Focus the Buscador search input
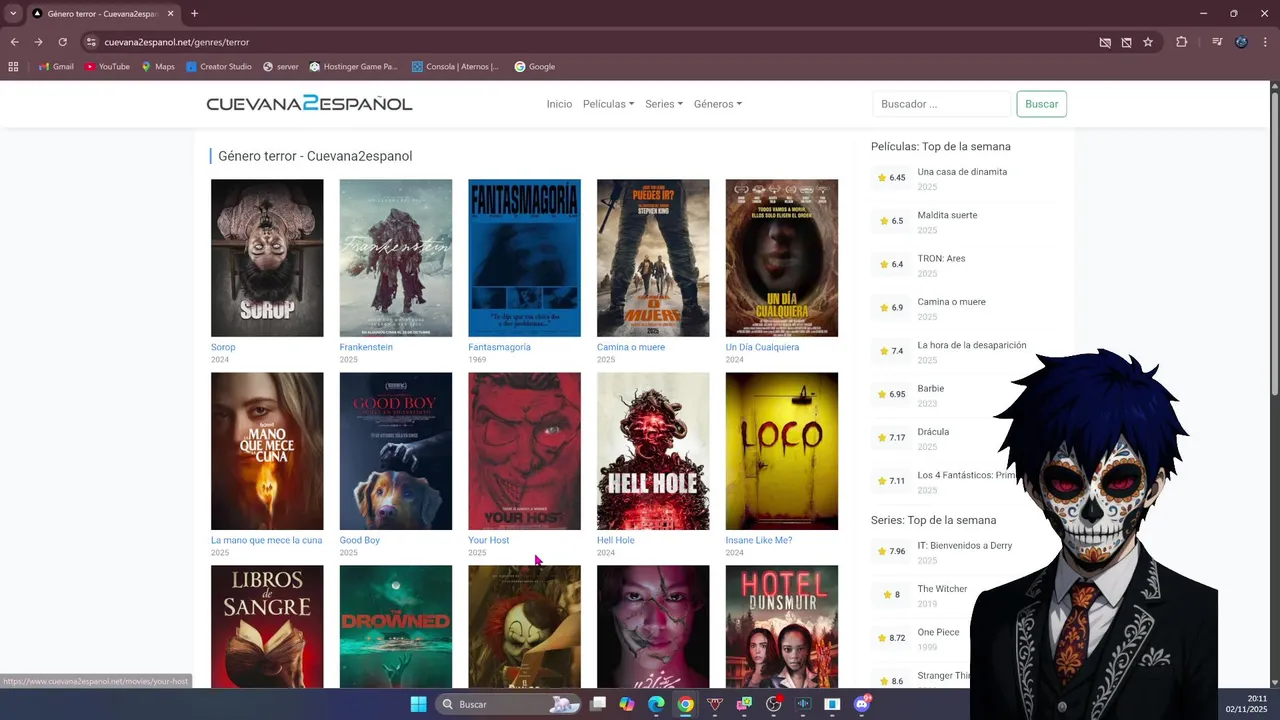 (941, 104)
